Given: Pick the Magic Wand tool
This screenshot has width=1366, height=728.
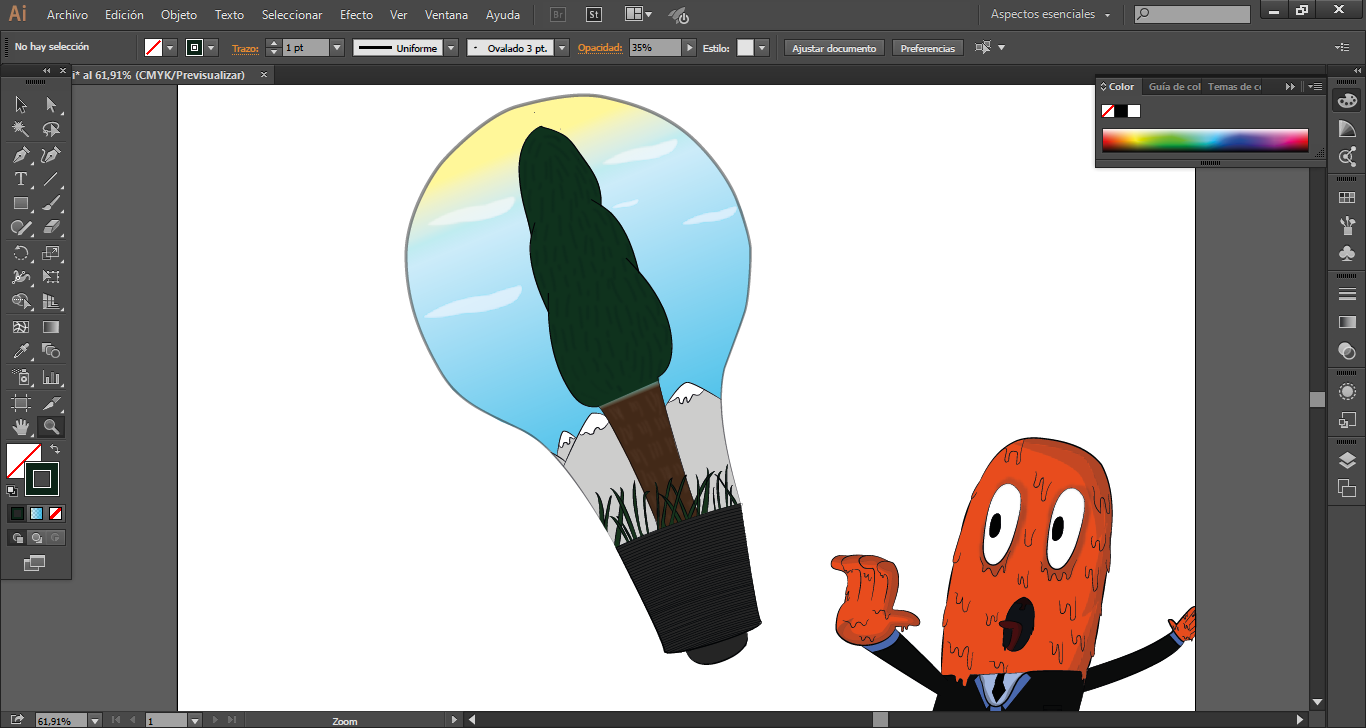Looking at the screenshot, I should (x=20, y=129).
